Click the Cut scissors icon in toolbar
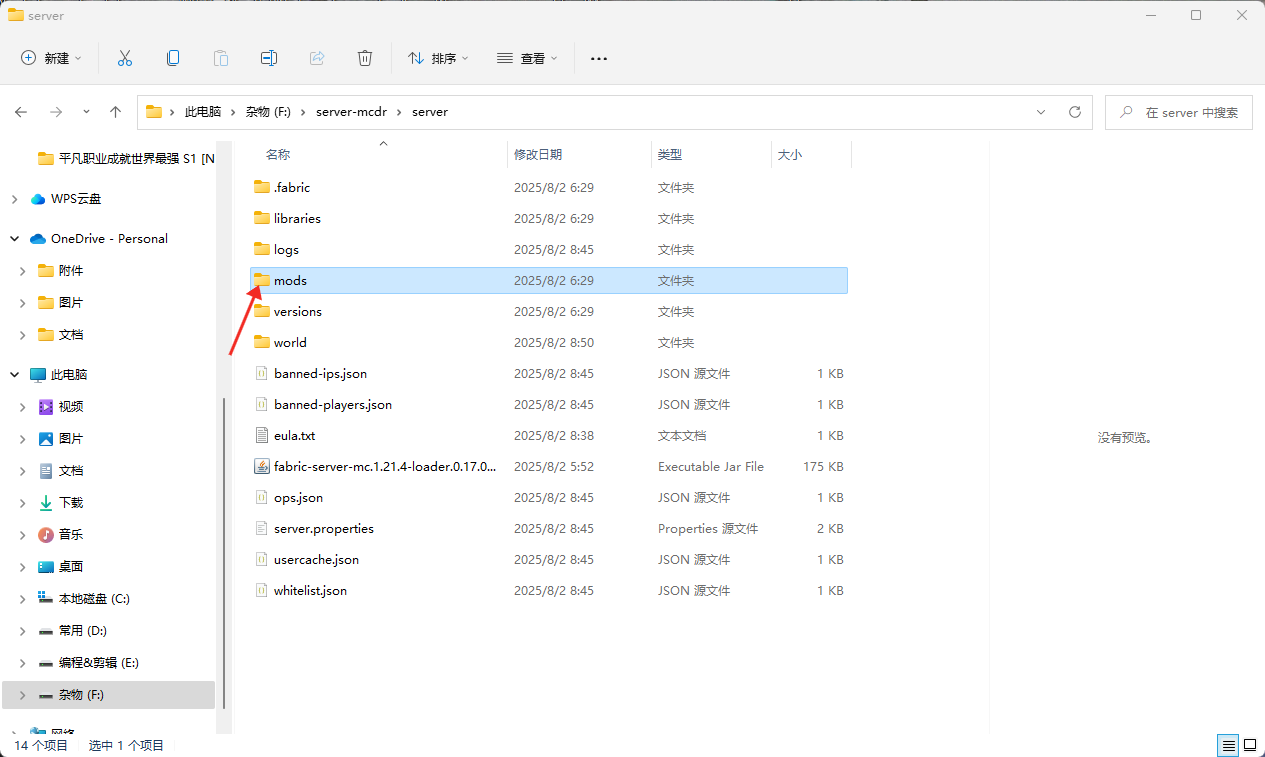Screen dimensions: 1265x757 click(x=125, y=58)
